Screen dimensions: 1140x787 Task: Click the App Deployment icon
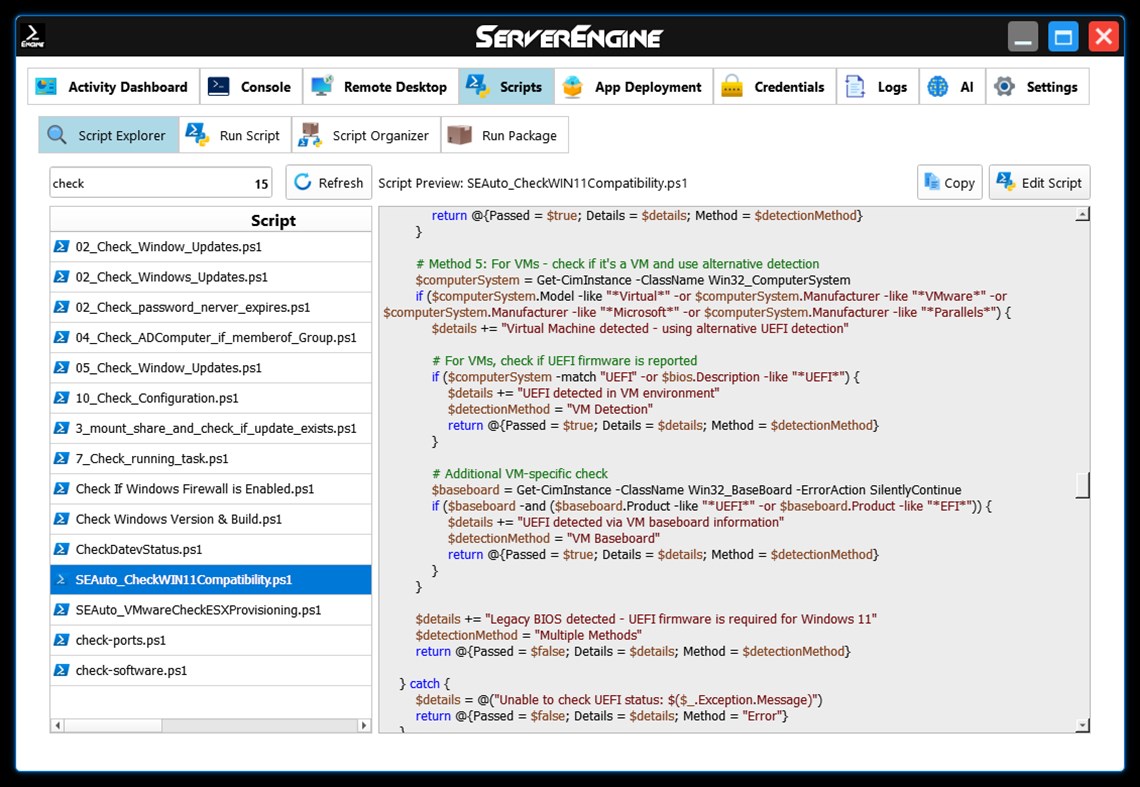pos(571,86)
